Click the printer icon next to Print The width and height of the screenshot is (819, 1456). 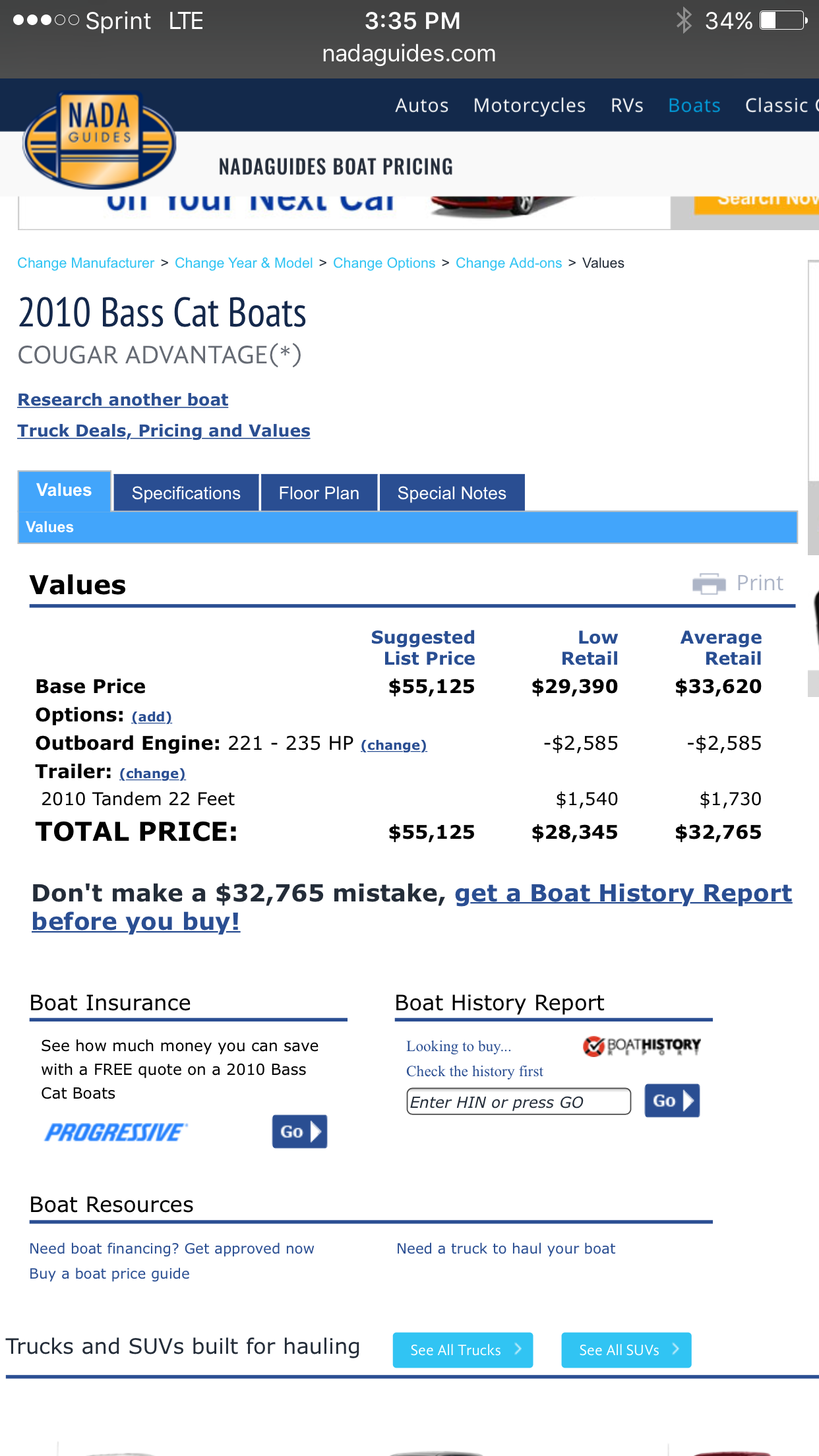tap(709, 584)
